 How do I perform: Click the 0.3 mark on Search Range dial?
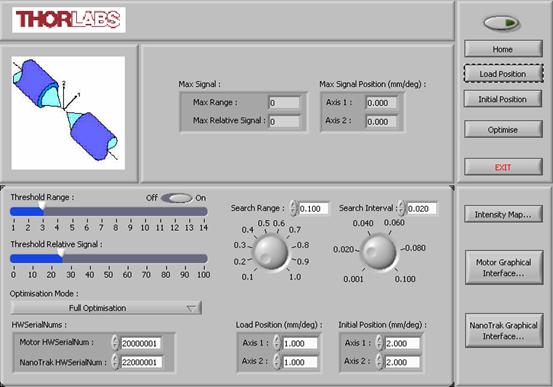[239, 245]
